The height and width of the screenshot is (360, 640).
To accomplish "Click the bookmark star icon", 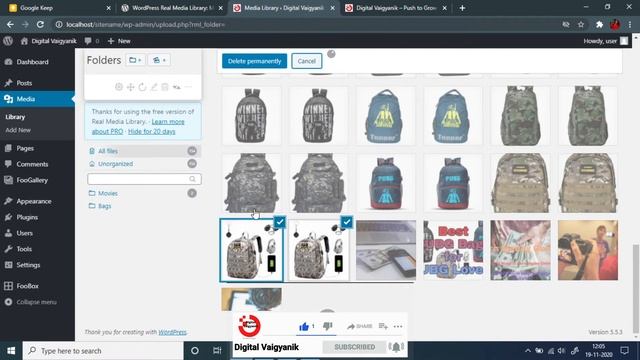I will [x=581, y=24].
